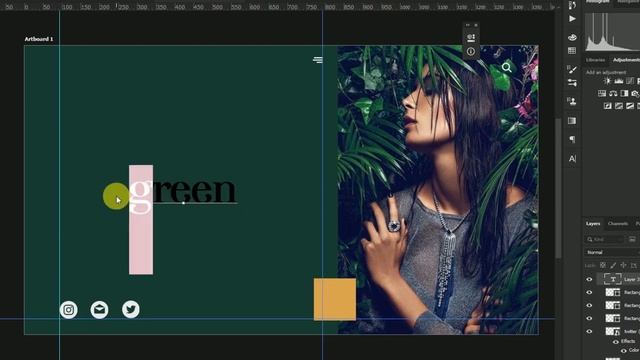Image resolution: width=640 pixels, height=360 pixels.
Task: Collapse the floating mini panel arrows
Action: (x=468, y=25)
